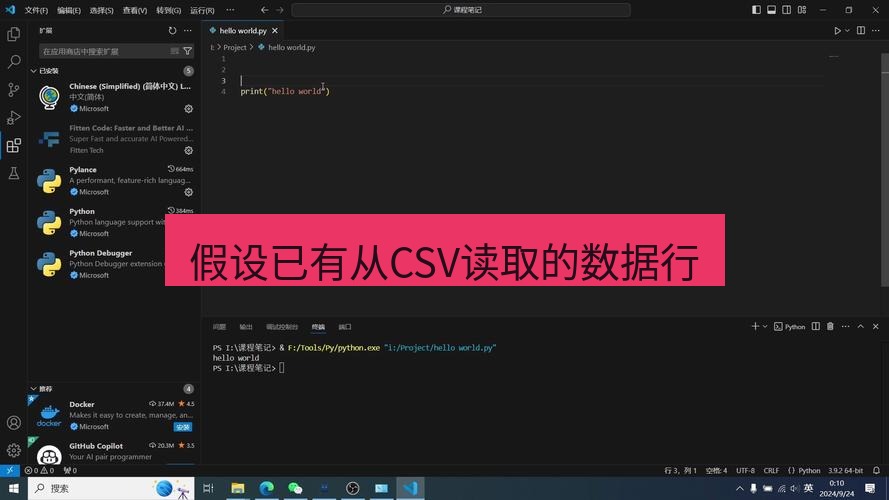
Task: Open the Fitten Code extension gear
Action: [x=189, y=150]
